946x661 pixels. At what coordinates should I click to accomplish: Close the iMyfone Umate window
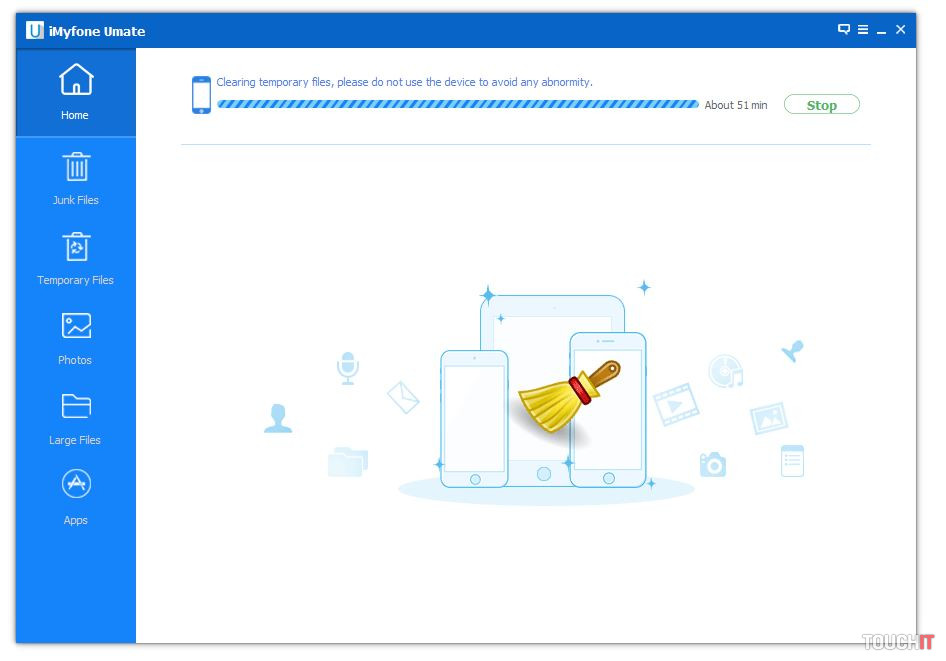(x=900, y=30)
